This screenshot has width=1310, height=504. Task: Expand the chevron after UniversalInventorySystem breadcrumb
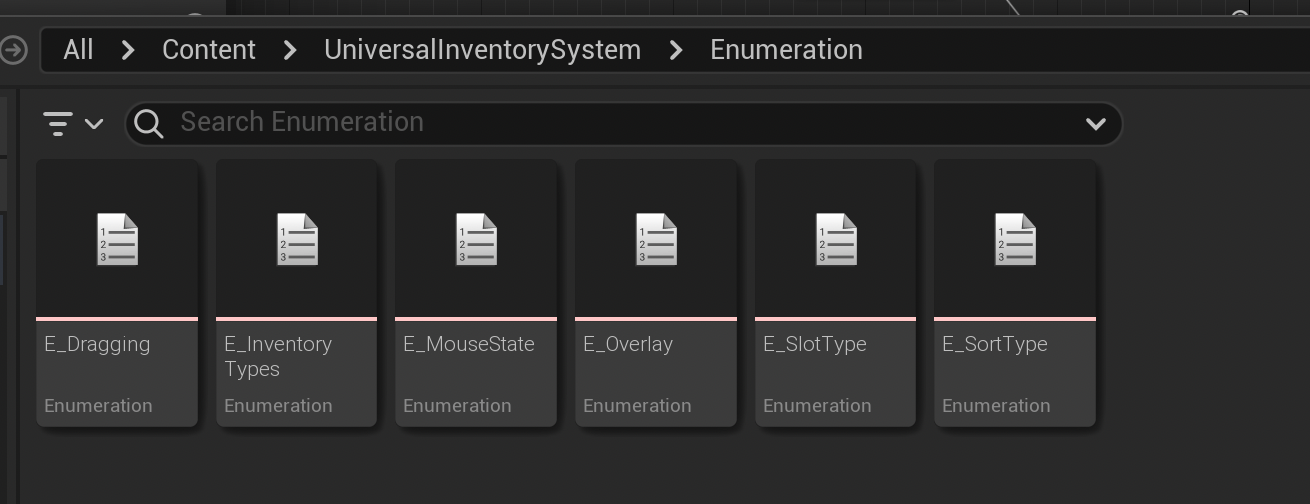(x=676, y=50)
